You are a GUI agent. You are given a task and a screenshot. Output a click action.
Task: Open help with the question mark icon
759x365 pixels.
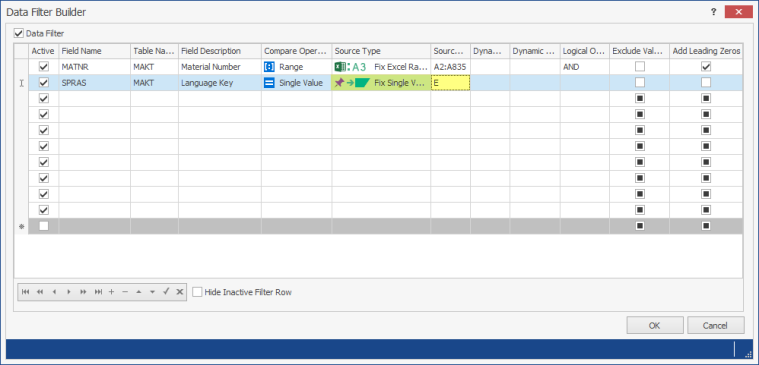[713, 12]
